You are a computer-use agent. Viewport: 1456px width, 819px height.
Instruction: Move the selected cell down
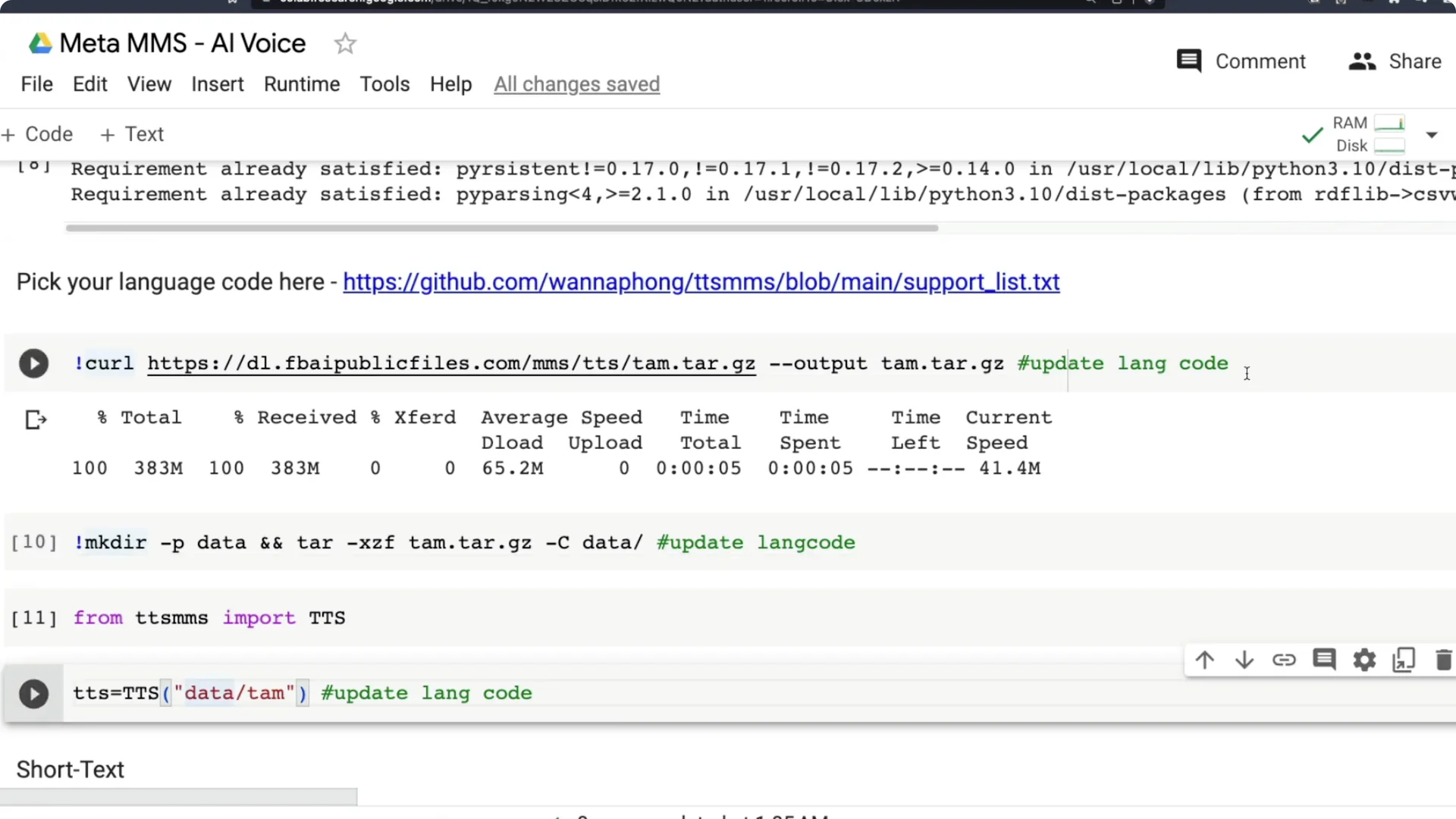coord(1244,660)
